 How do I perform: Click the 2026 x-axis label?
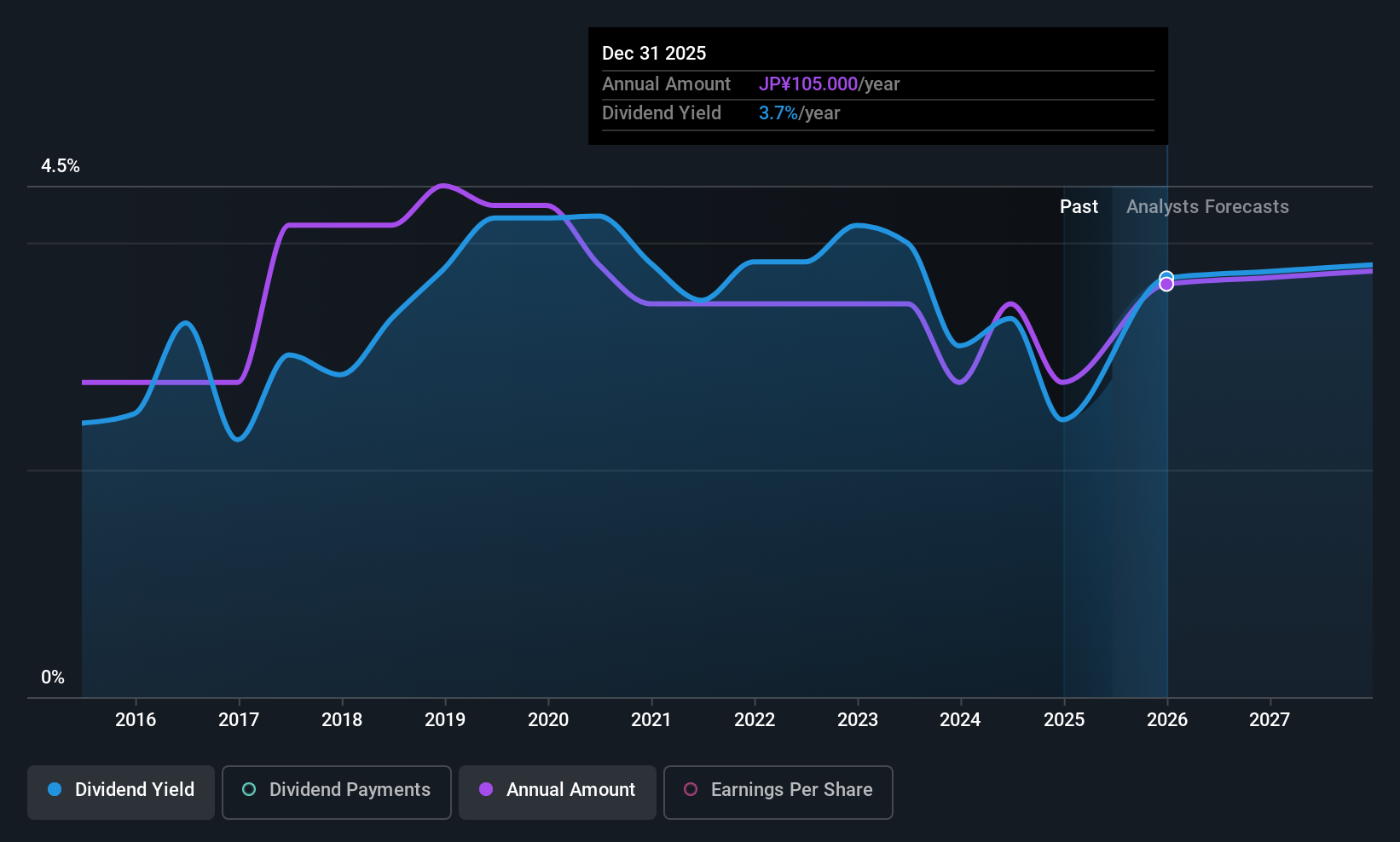1167,720
